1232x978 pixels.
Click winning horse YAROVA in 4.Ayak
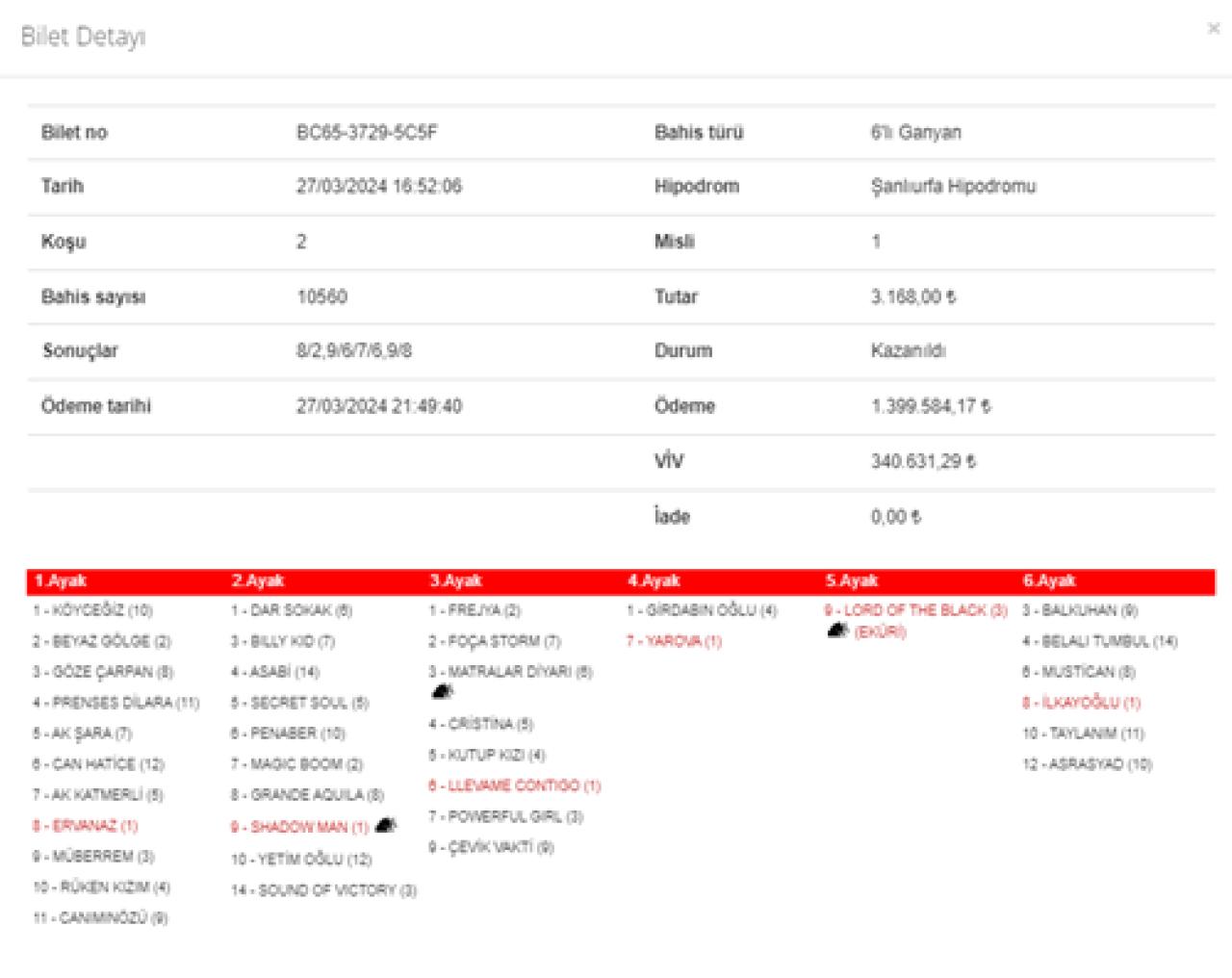674,641
